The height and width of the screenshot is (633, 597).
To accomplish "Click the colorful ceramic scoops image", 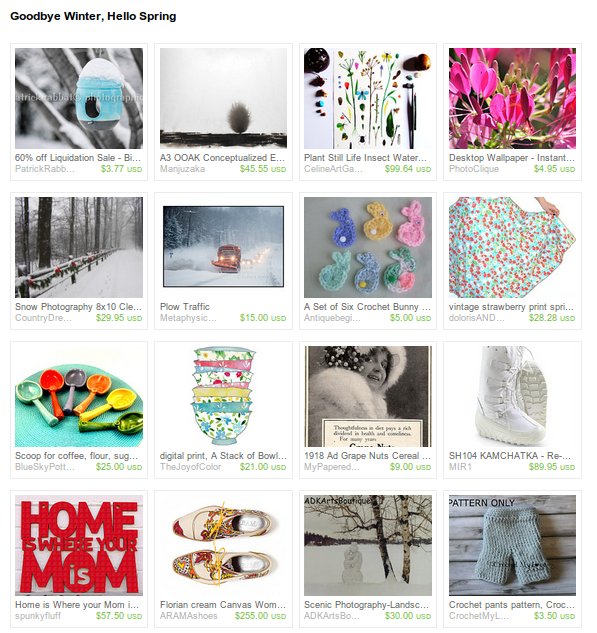I will (x=79, y=396).
